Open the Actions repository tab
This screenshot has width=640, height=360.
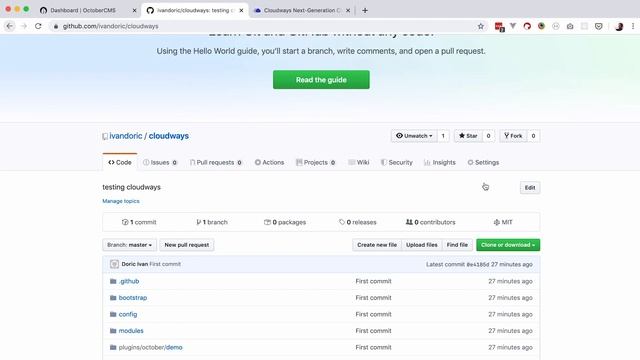(x=269, y=162)
